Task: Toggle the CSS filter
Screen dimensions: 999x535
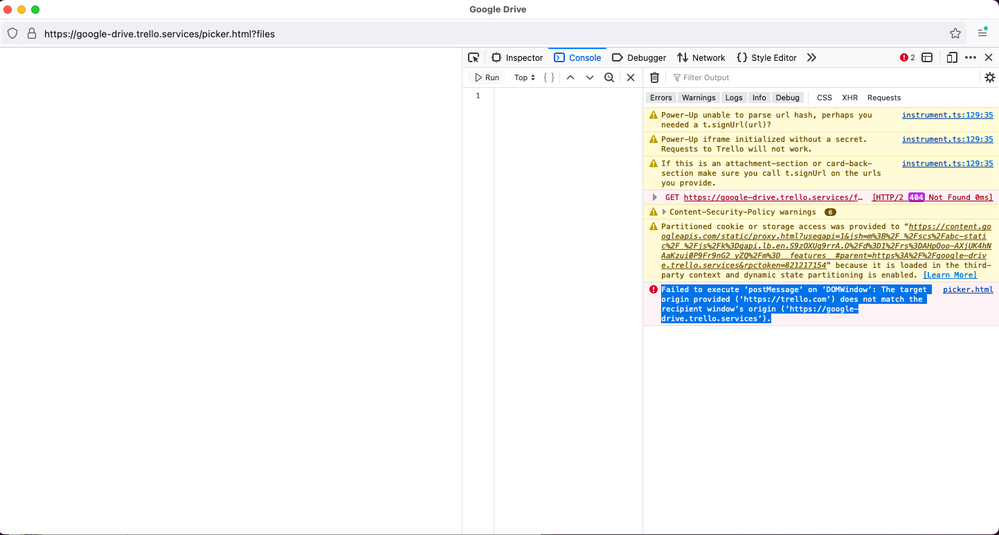Action: 824,97
